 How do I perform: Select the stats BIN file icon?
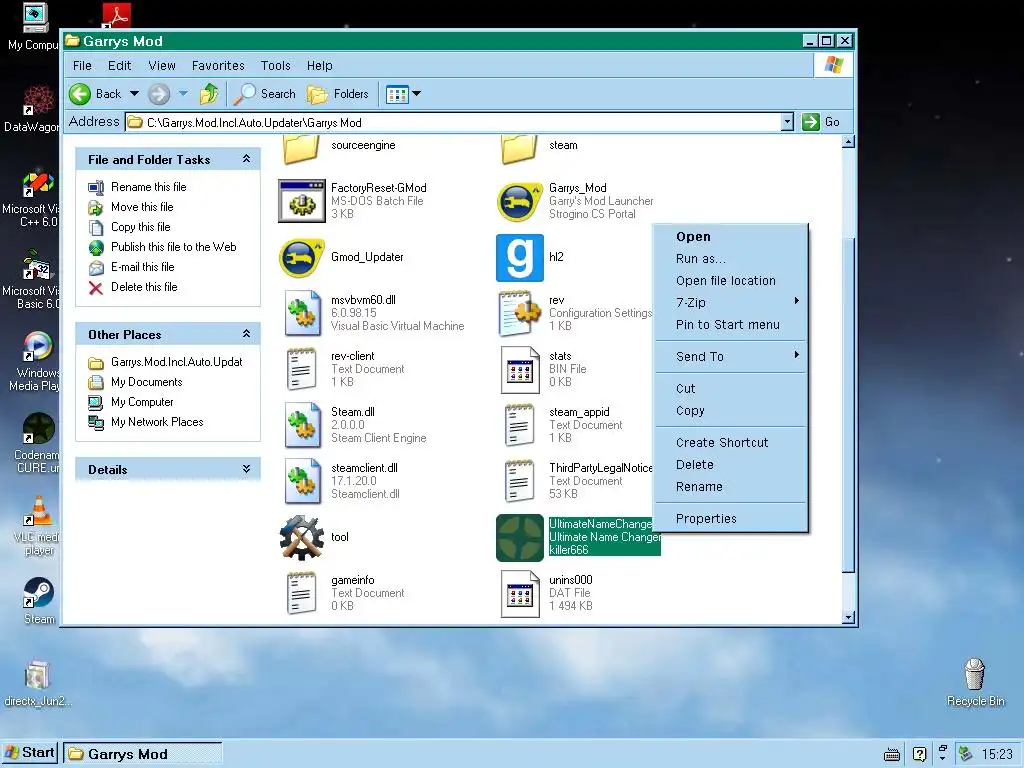520,370
